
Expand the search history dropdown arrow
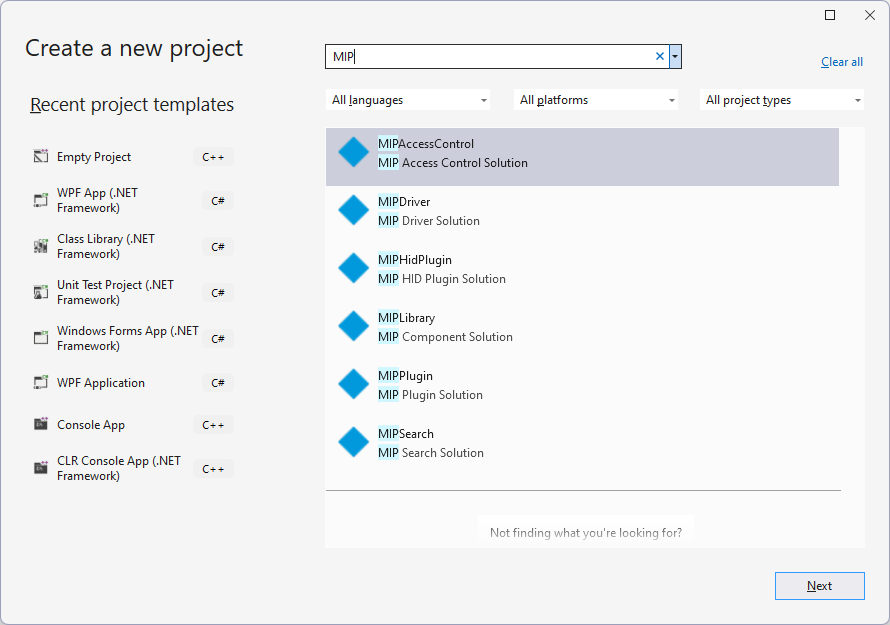[675, 56]
